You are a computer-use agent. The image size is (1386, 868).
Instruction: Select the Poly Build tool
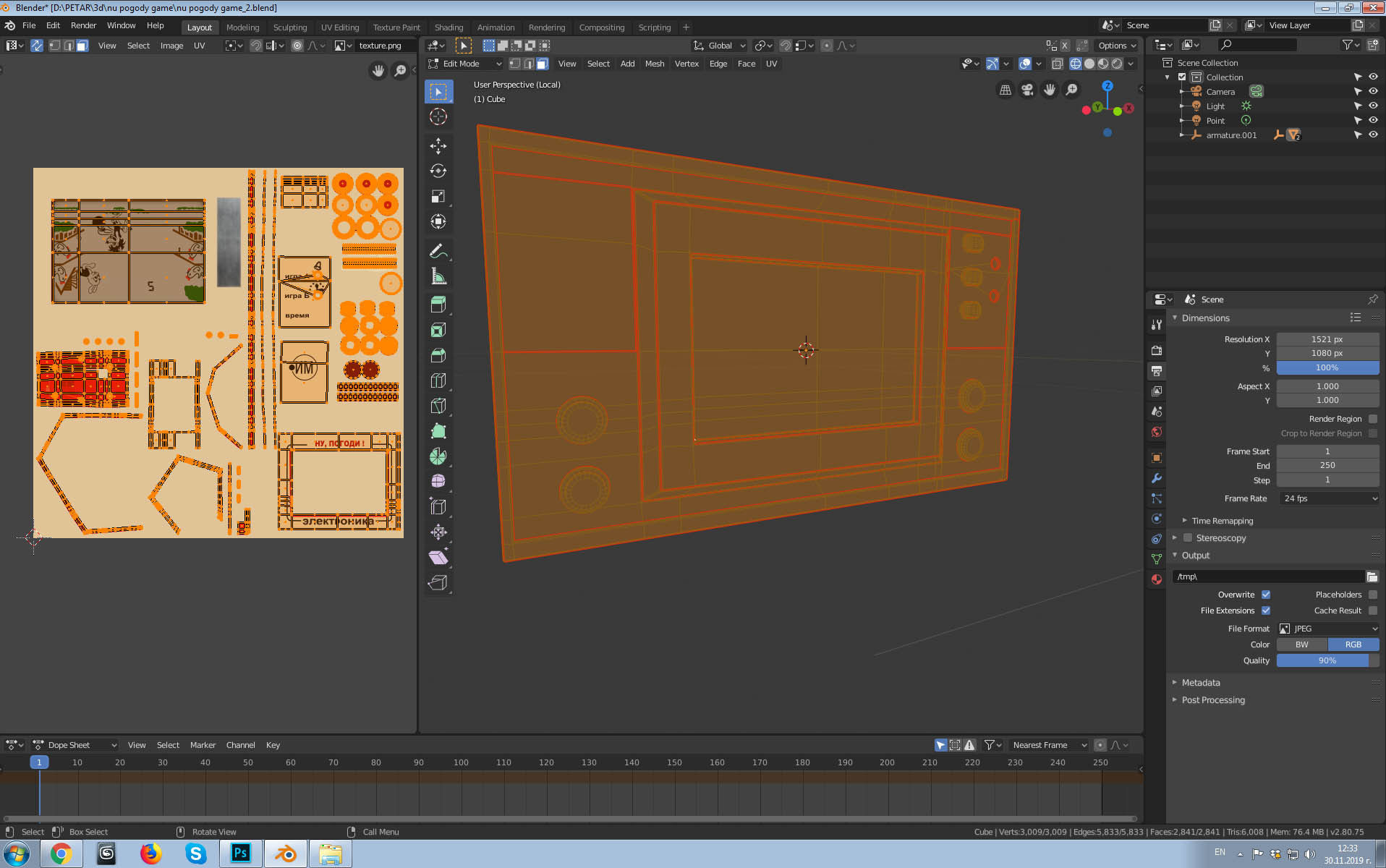coord(438,431)
